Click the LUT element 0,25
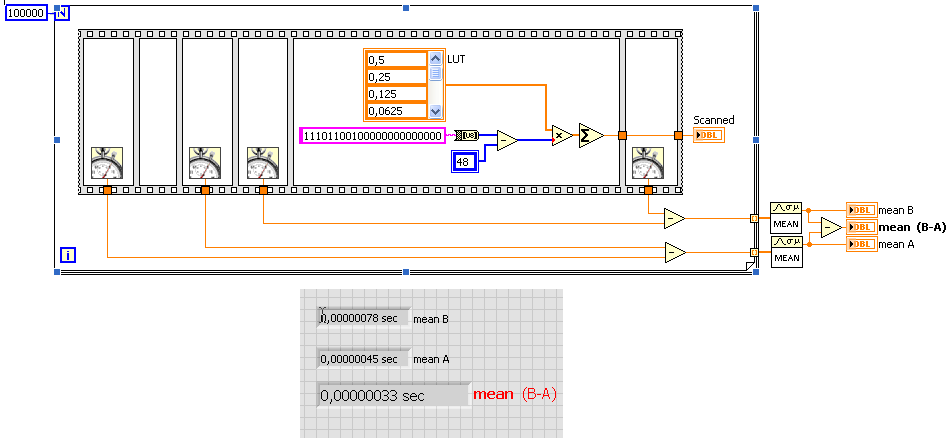The width and height of the screenshot is (952, 444). tap(397, 77)
